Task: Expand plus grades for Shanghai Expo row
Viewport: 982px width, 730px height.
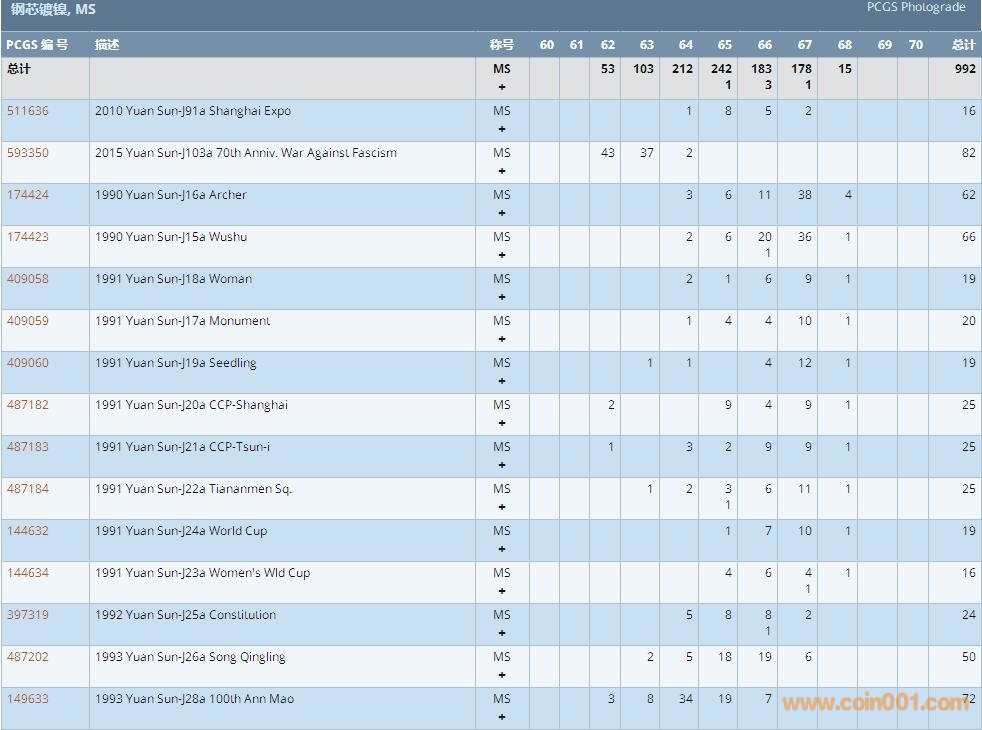Action: 501,129
